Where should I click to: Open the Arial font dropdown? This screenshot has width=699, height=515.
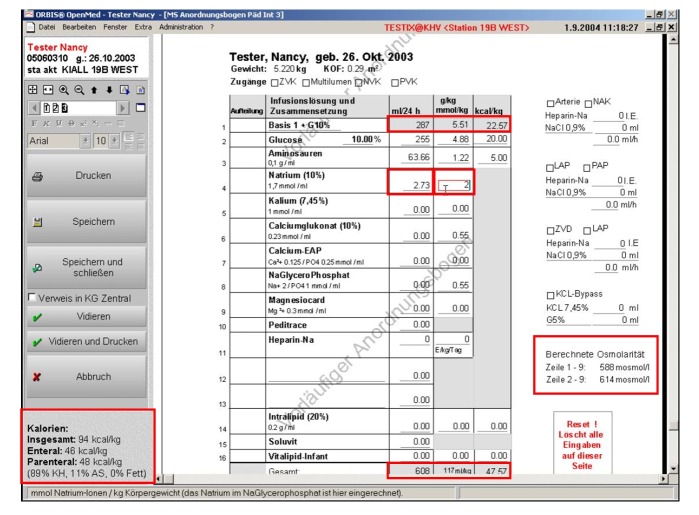[x=83, y=142]
